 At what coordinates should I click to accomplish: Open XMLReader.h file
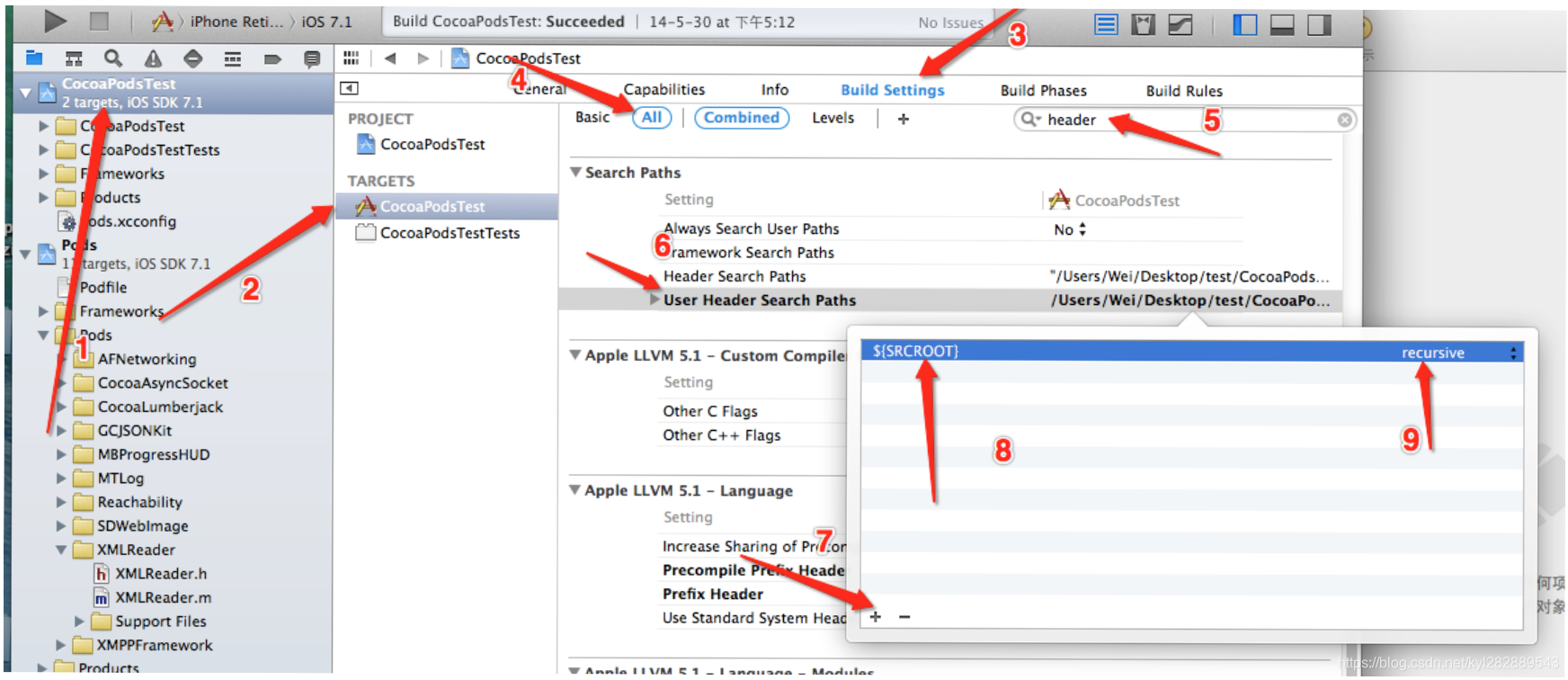click(x=149, y=573)
